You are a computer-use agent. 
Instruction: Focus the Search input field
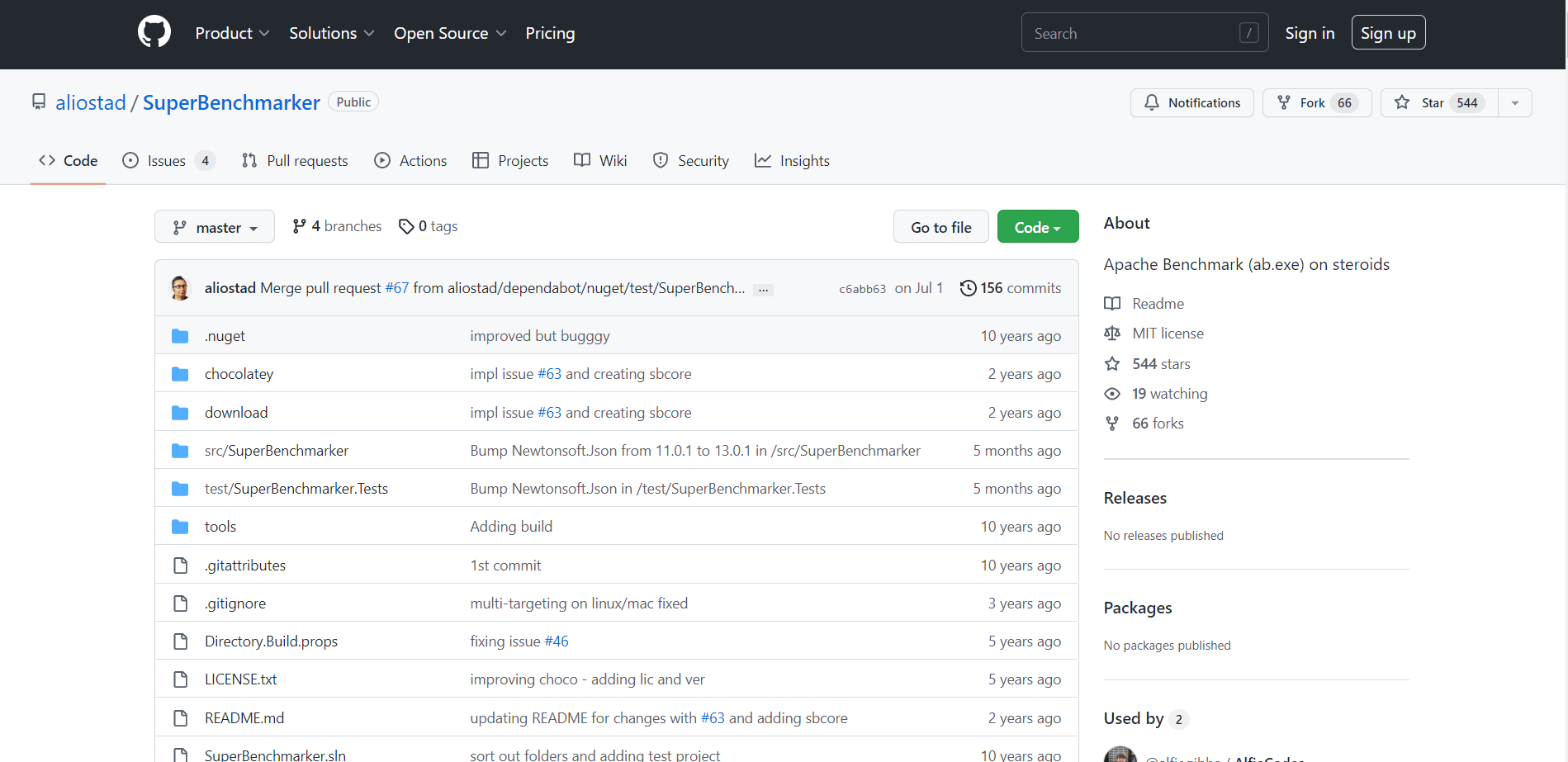click(1144, 33)
